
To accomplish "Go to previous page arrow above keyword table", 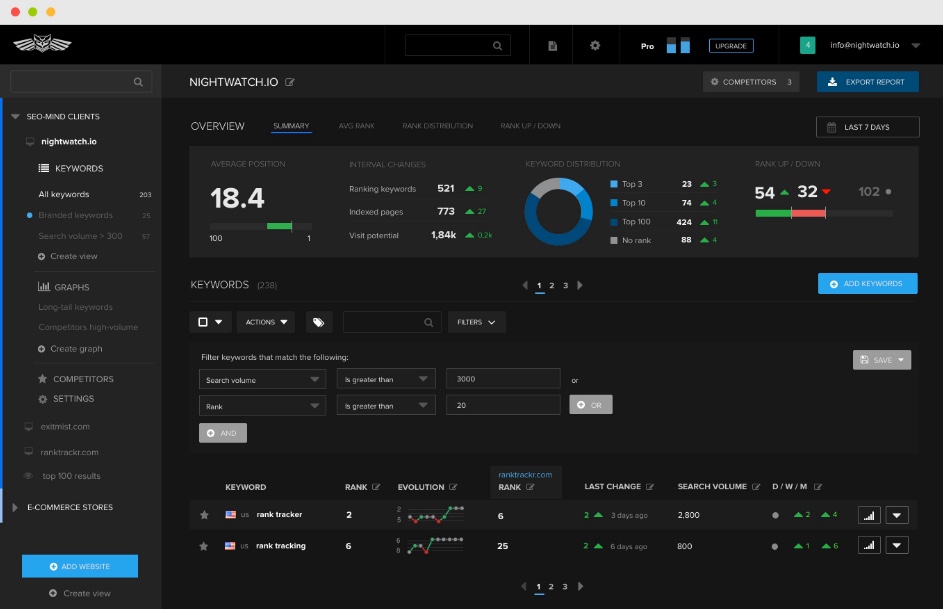I will [x=525, y=285].
